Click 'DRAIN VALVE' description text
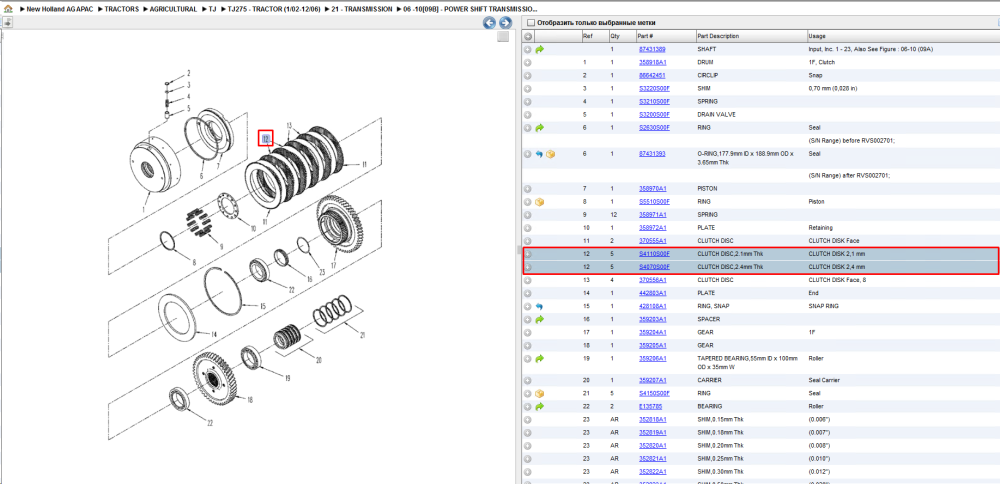Image resolution: width=1000 pixels, height=484 pixels. [x=716, y=115]
